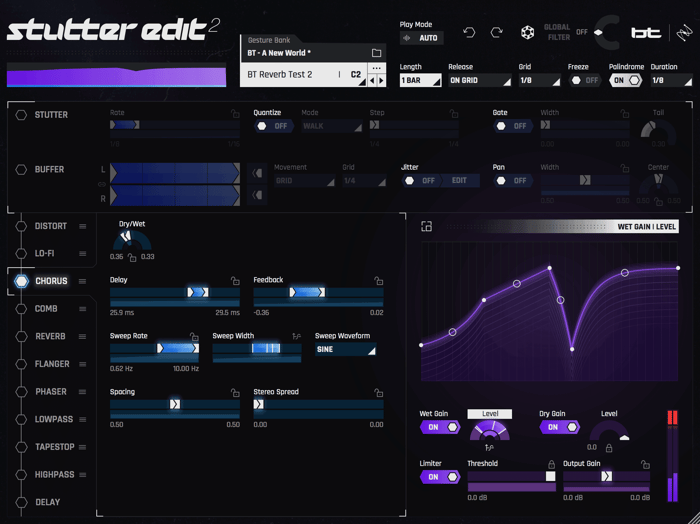This screenshot has width=700, height=524.
Task: Open the Duration 1/8 dropdown
Action: [x=671, y=80]
